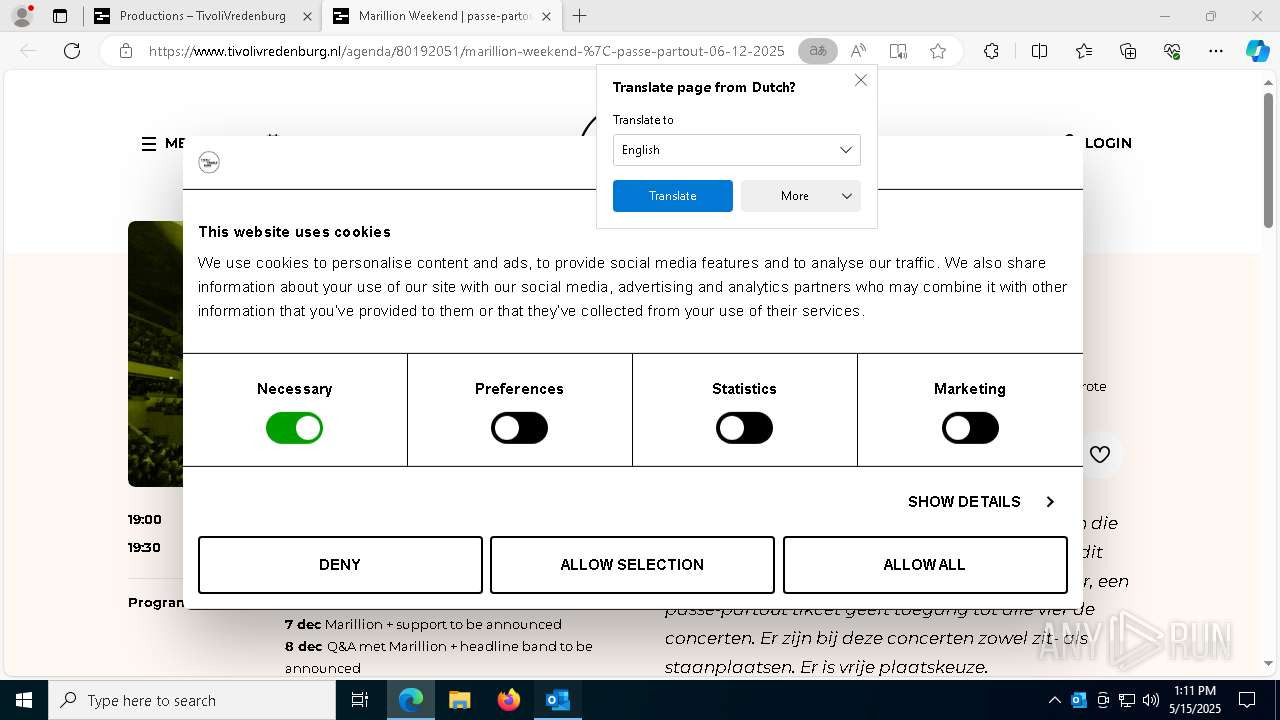Click the ALLOW SELECTION button
This screenshot has width=1280, height=720.
[x=632, y=565]
